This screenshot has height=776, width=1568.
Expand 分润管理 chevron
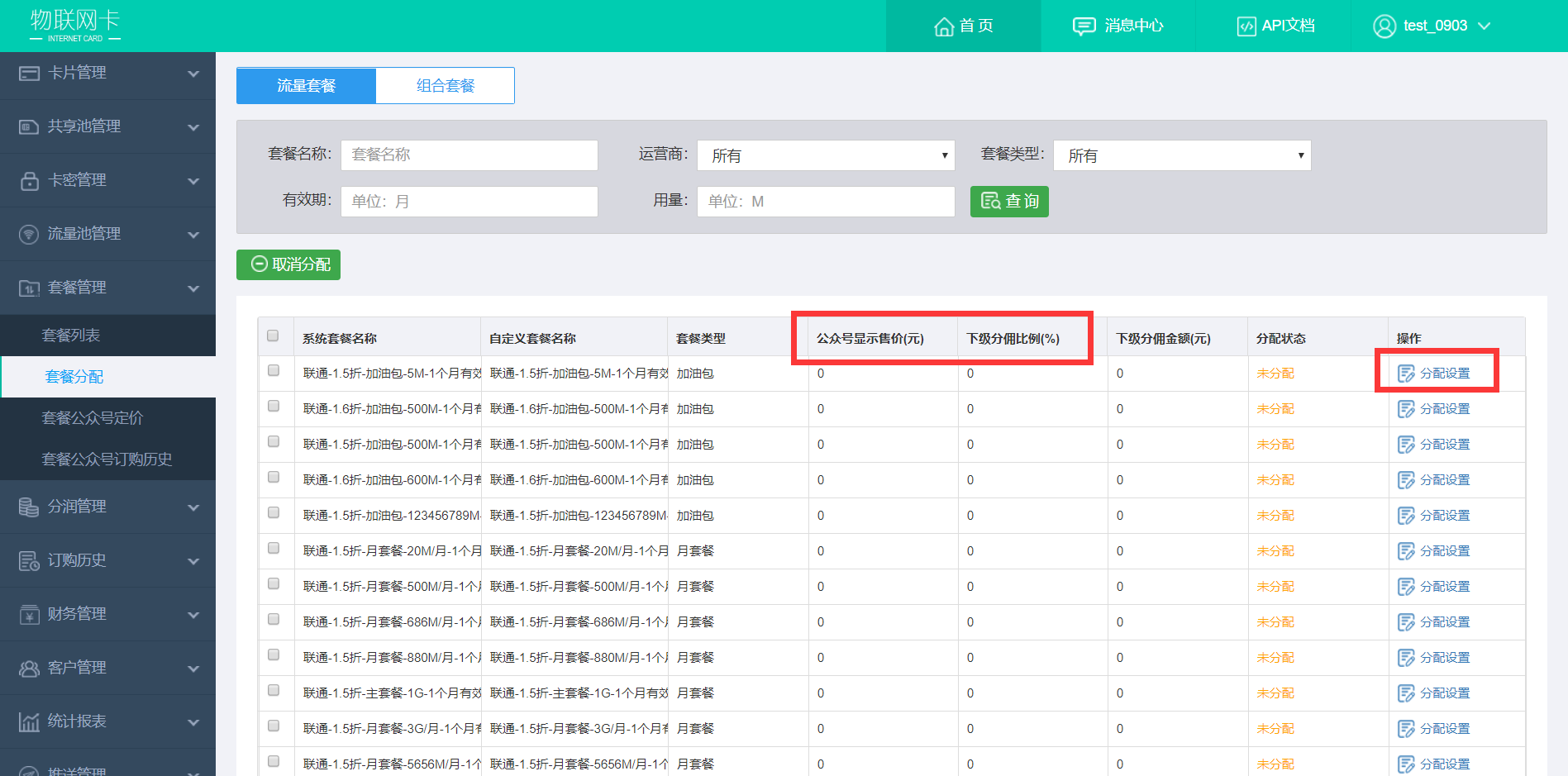coord(193,507)
